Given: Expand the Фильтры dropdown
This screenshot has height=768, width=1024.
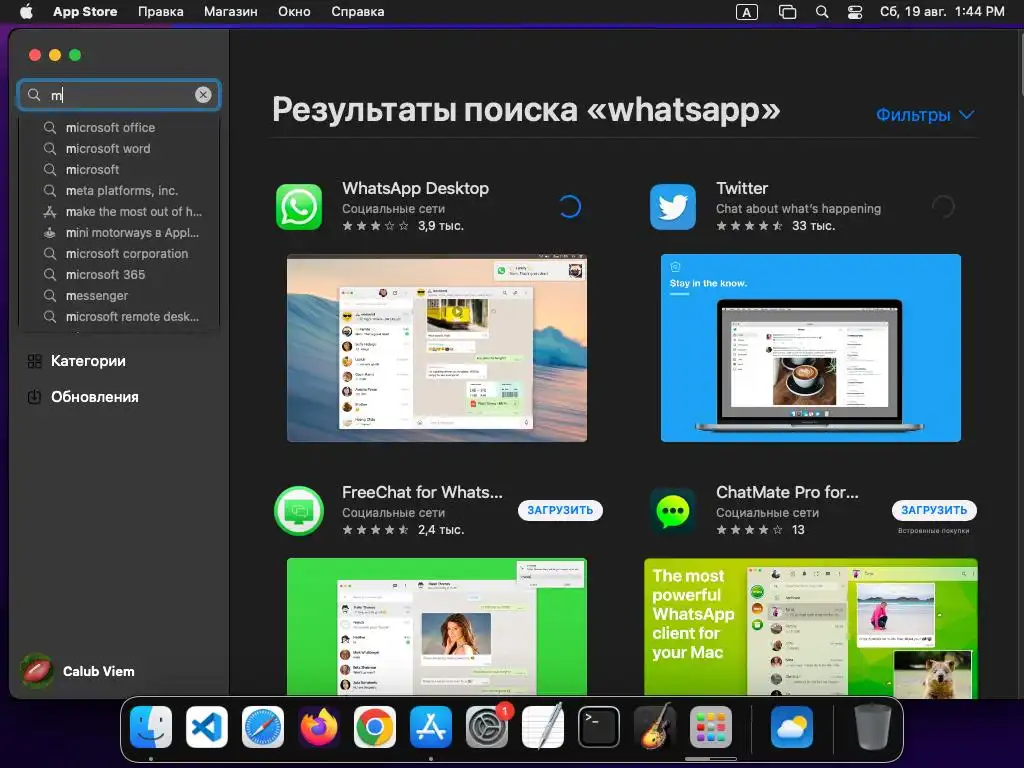Looking at the screenshot, I should tap(925, 115).
